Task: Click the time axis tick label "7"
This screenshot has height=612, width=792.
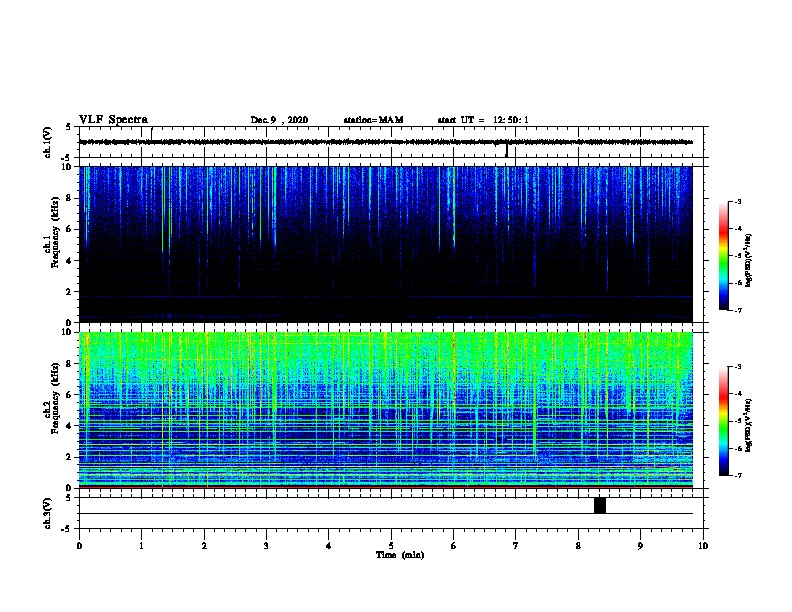Action: 516,546
